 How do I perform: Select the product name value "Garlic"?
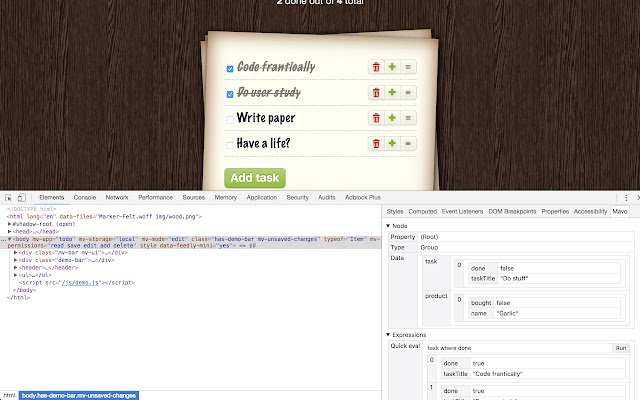pos(507,313)
